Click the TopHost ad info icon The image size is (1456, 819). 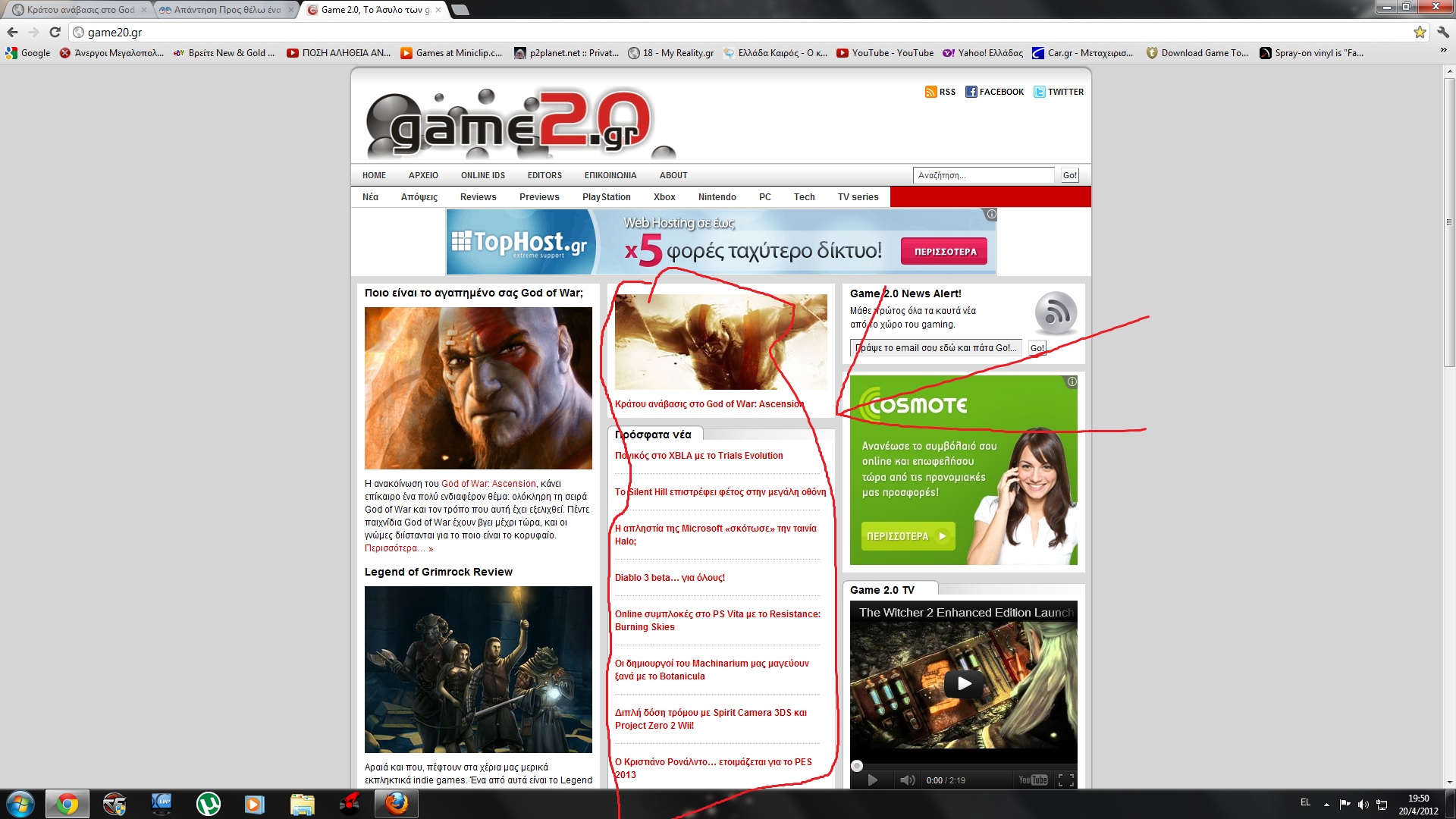point(991,215)
